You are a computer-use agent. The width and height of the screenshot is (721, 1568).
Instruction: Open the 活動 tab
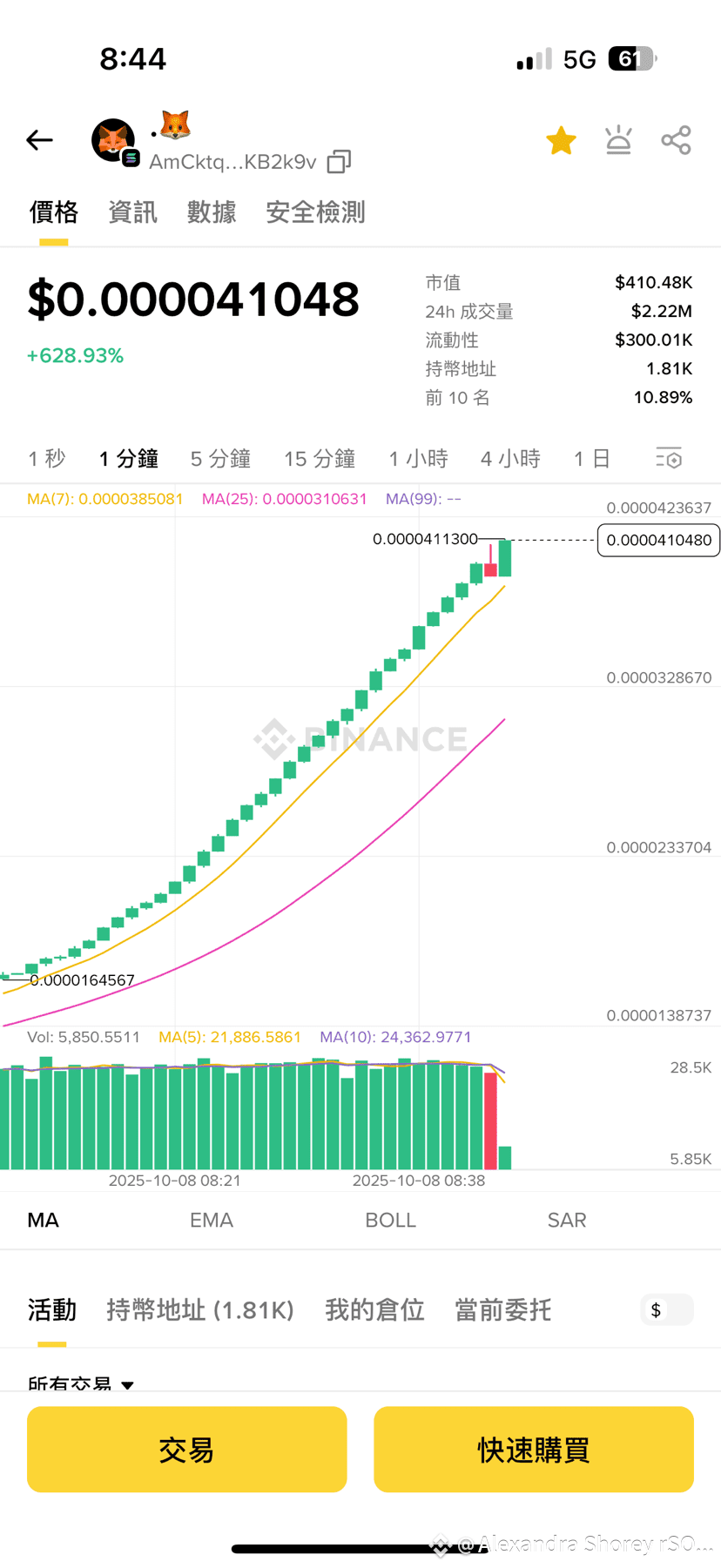point(52,1310)
